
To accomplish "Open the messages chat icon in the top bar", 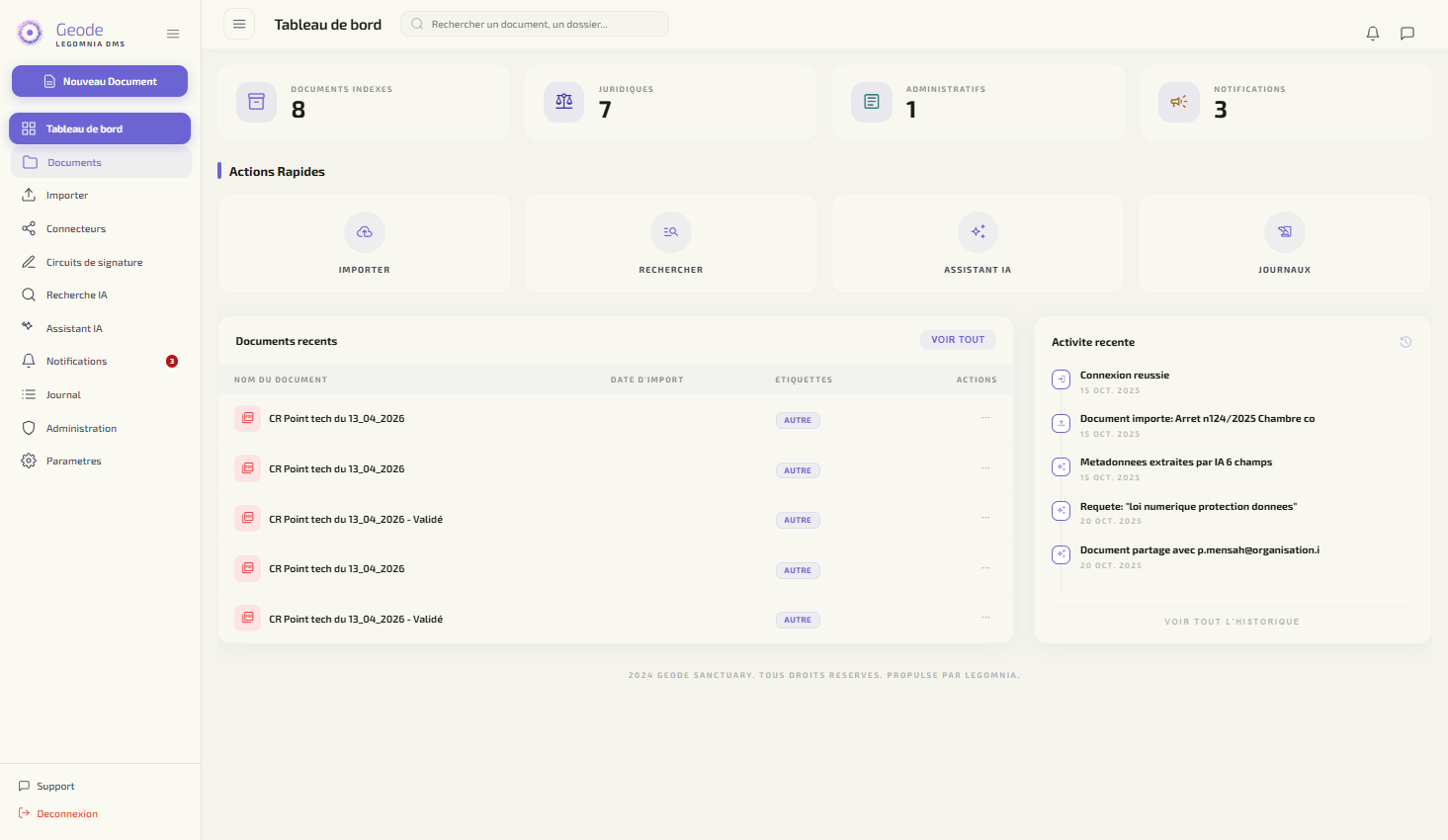I will tap(1407, 34).
